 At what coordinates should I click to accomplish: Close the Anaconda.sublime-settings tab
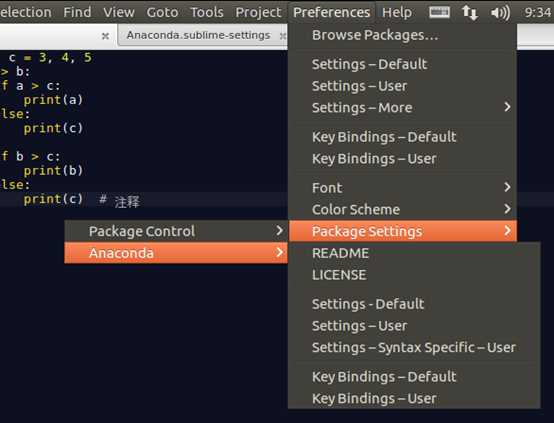tap(282, 36)
